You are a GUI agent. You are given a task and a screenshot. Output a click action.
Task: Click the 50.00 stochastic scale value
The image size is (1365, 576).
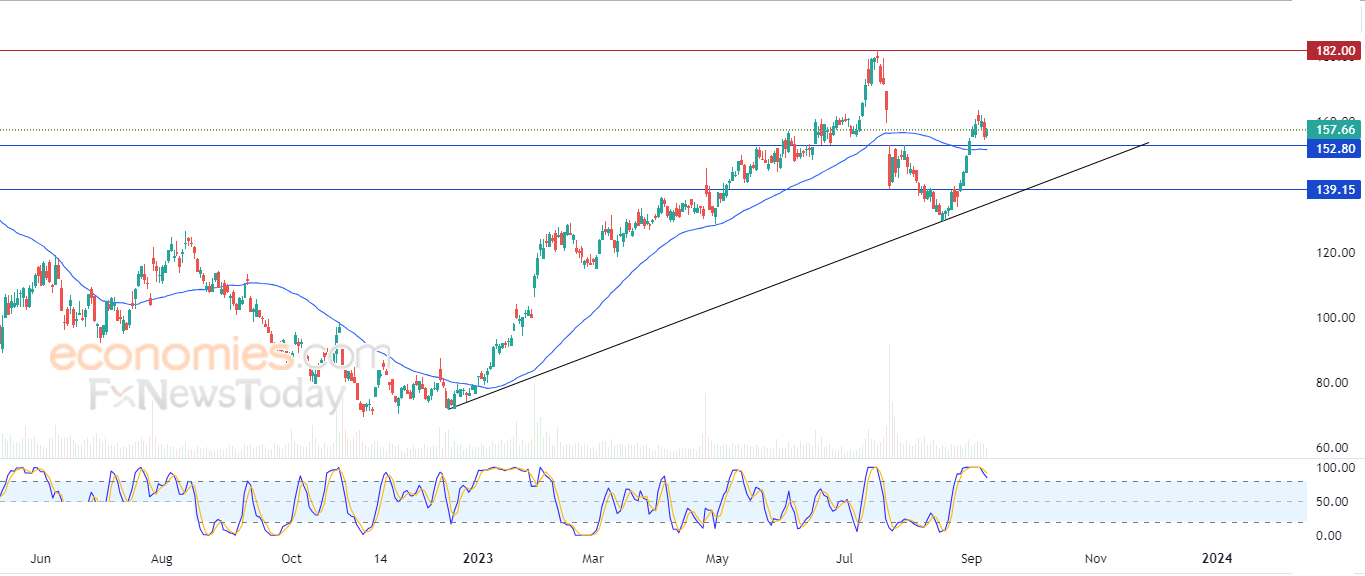(x=1339, y=502)
